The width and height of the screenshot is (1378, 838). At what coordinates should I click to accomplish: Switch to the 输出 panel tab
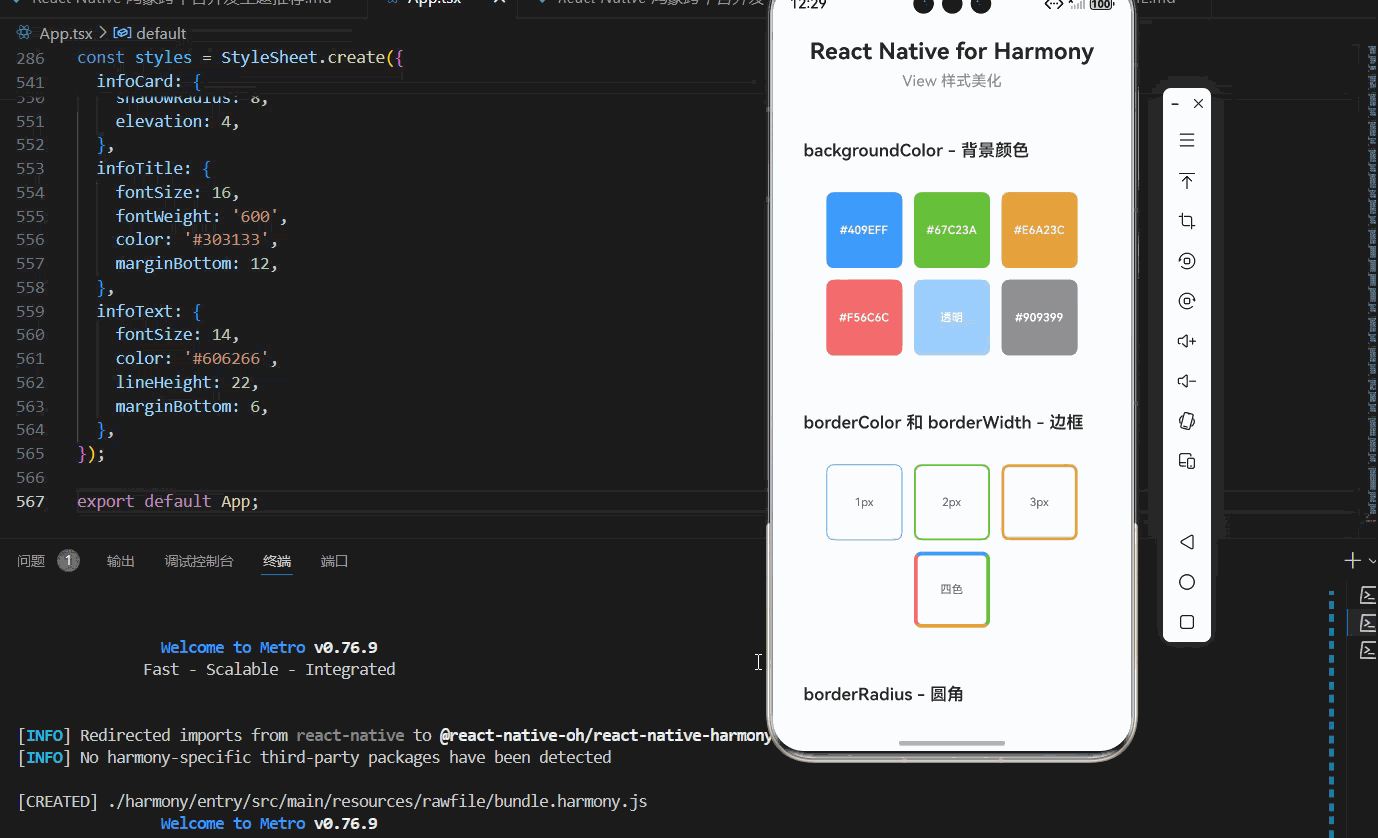click(121, 561)
